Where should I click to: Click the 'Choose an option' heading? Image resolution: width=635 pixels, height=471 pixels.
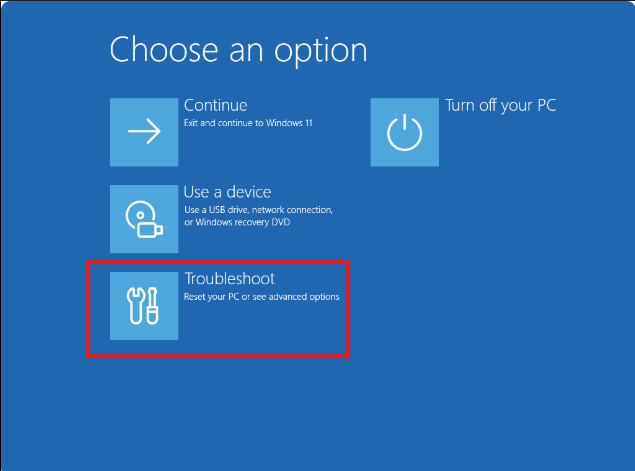pyautogui.click(x=238, y=50)
